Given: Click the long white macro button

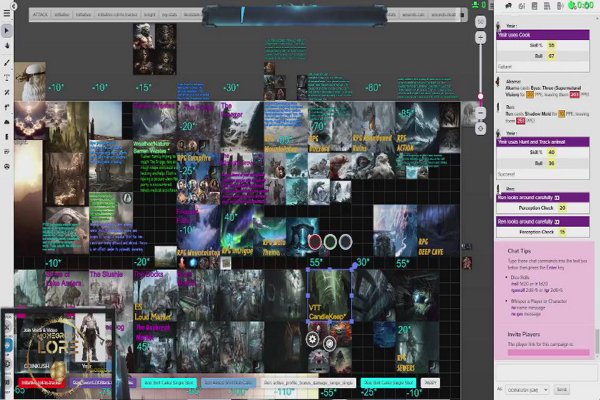Looking at the screenshot, I should 308,383.
